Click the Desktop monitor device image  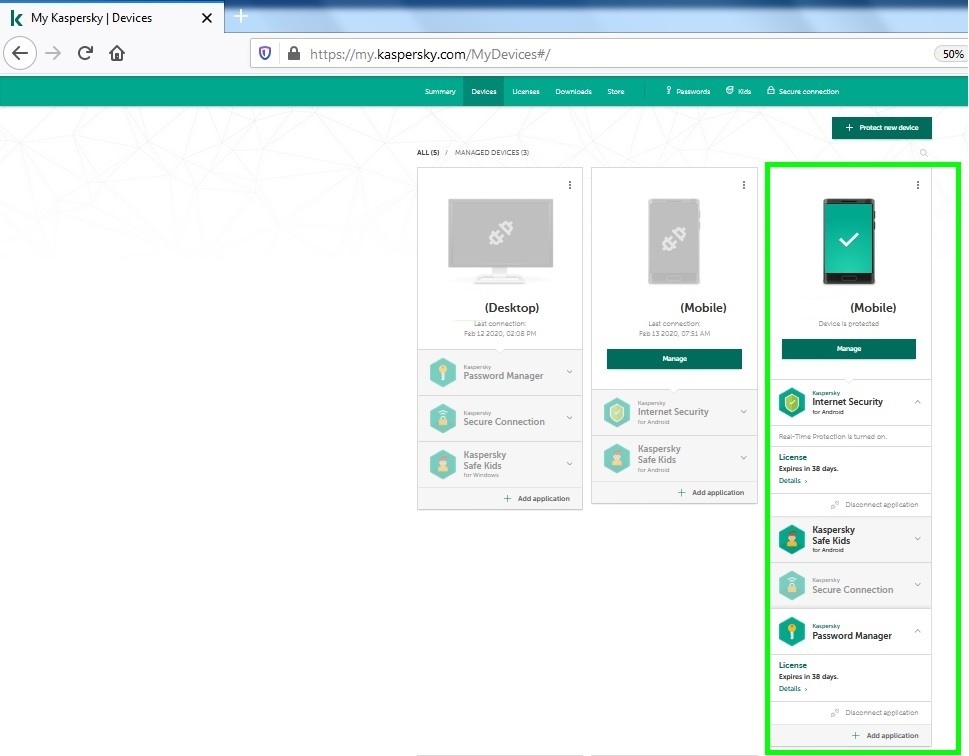[x=500, y=240]
